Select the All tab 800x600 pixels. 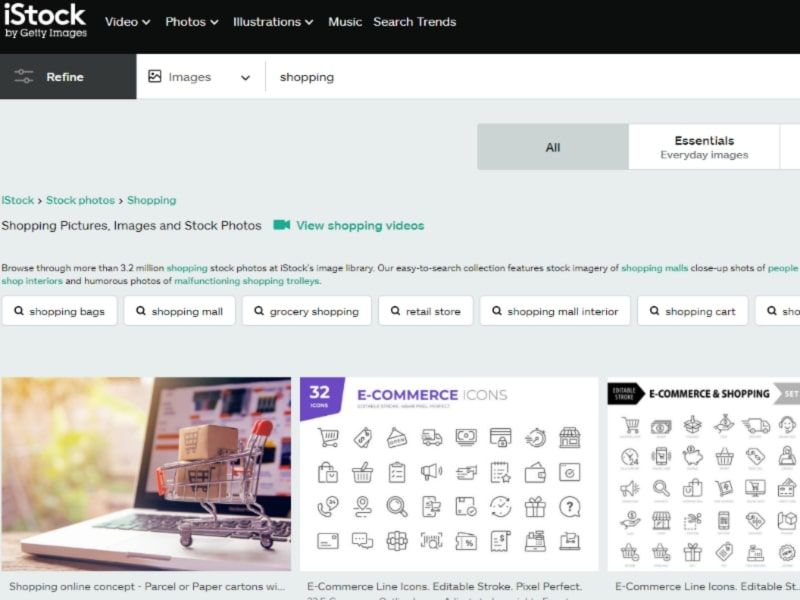coord(553,147)
